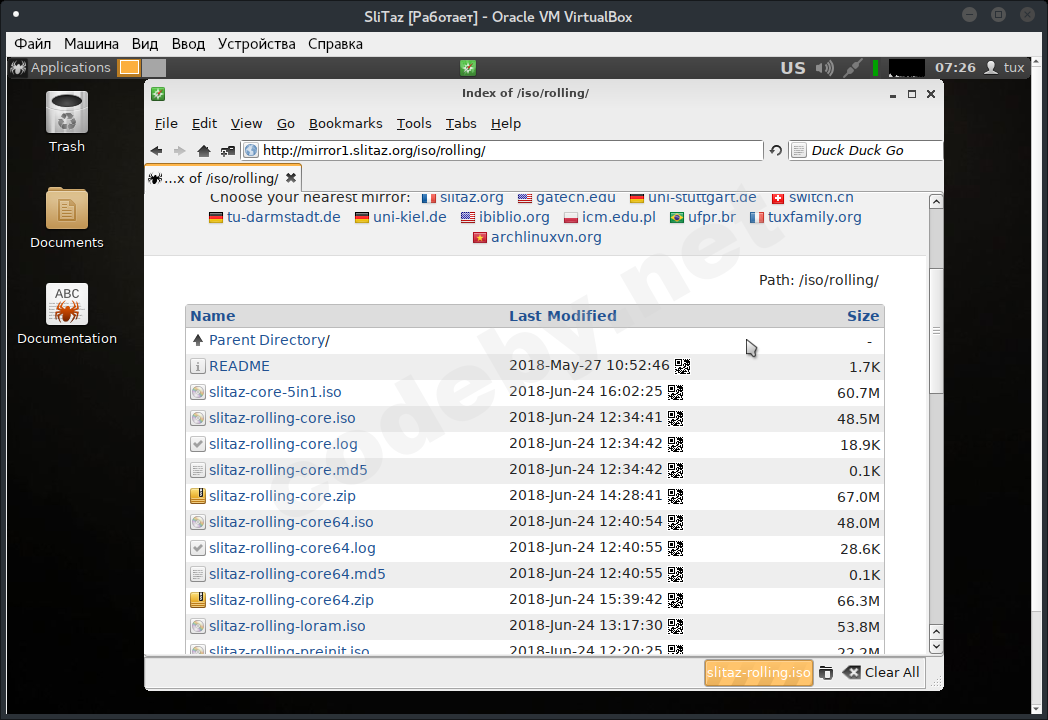Click in the URL address field
This screenshot has width=1048, height=720.
(x=502, y=150)
